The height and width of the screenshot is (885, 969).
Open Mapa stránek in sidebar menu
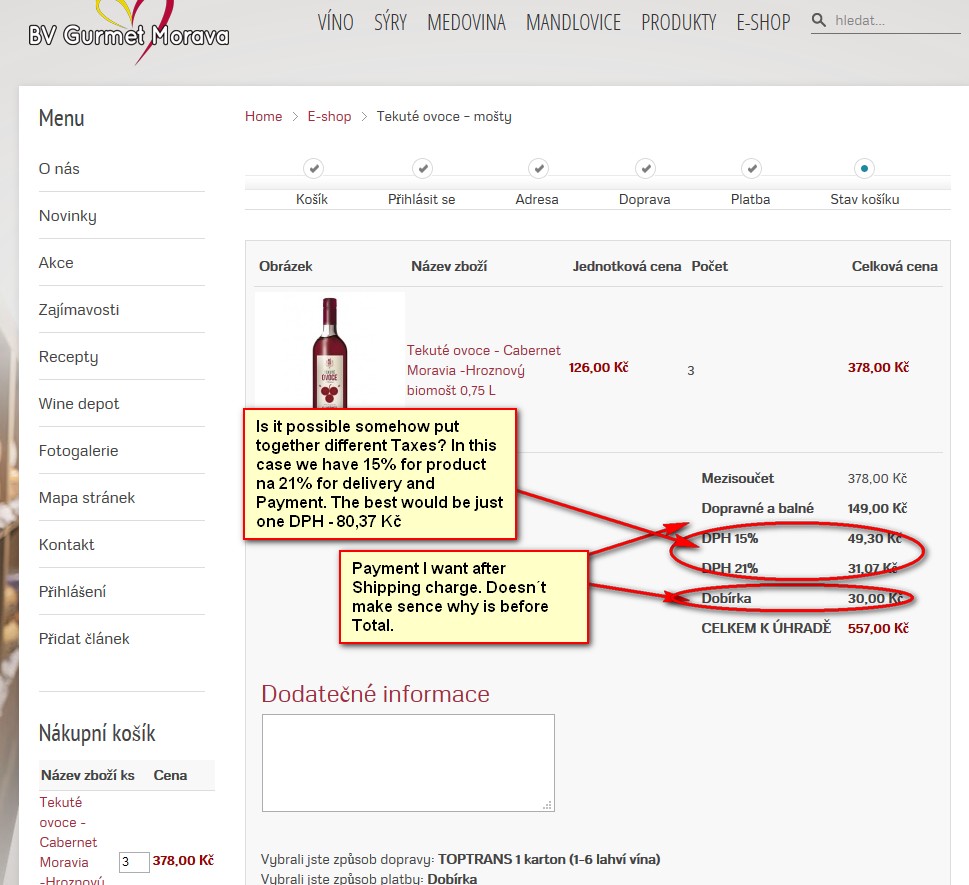pyautogui.click(x=87, y=498)
